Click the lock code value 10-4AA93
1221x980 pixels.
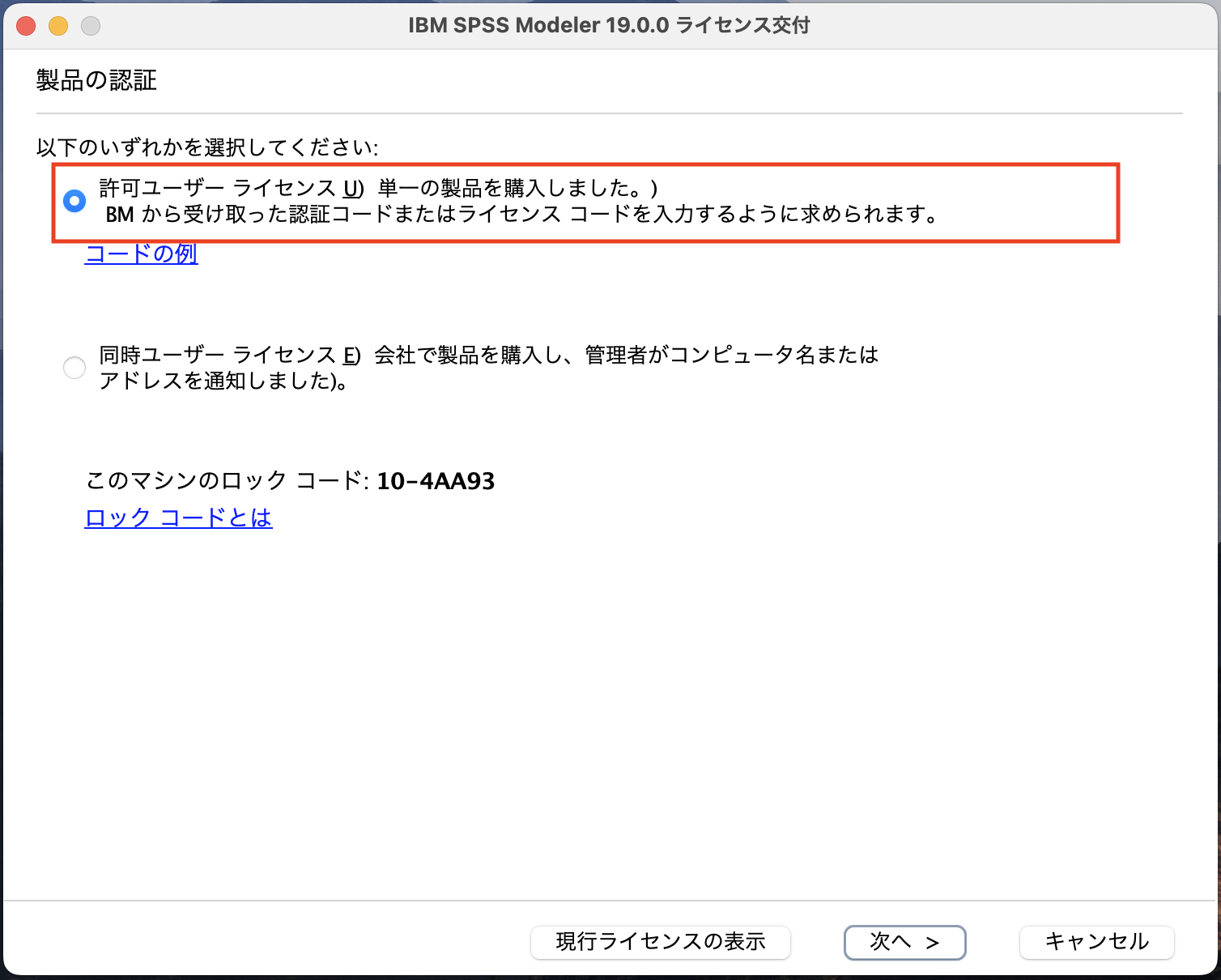436,481
